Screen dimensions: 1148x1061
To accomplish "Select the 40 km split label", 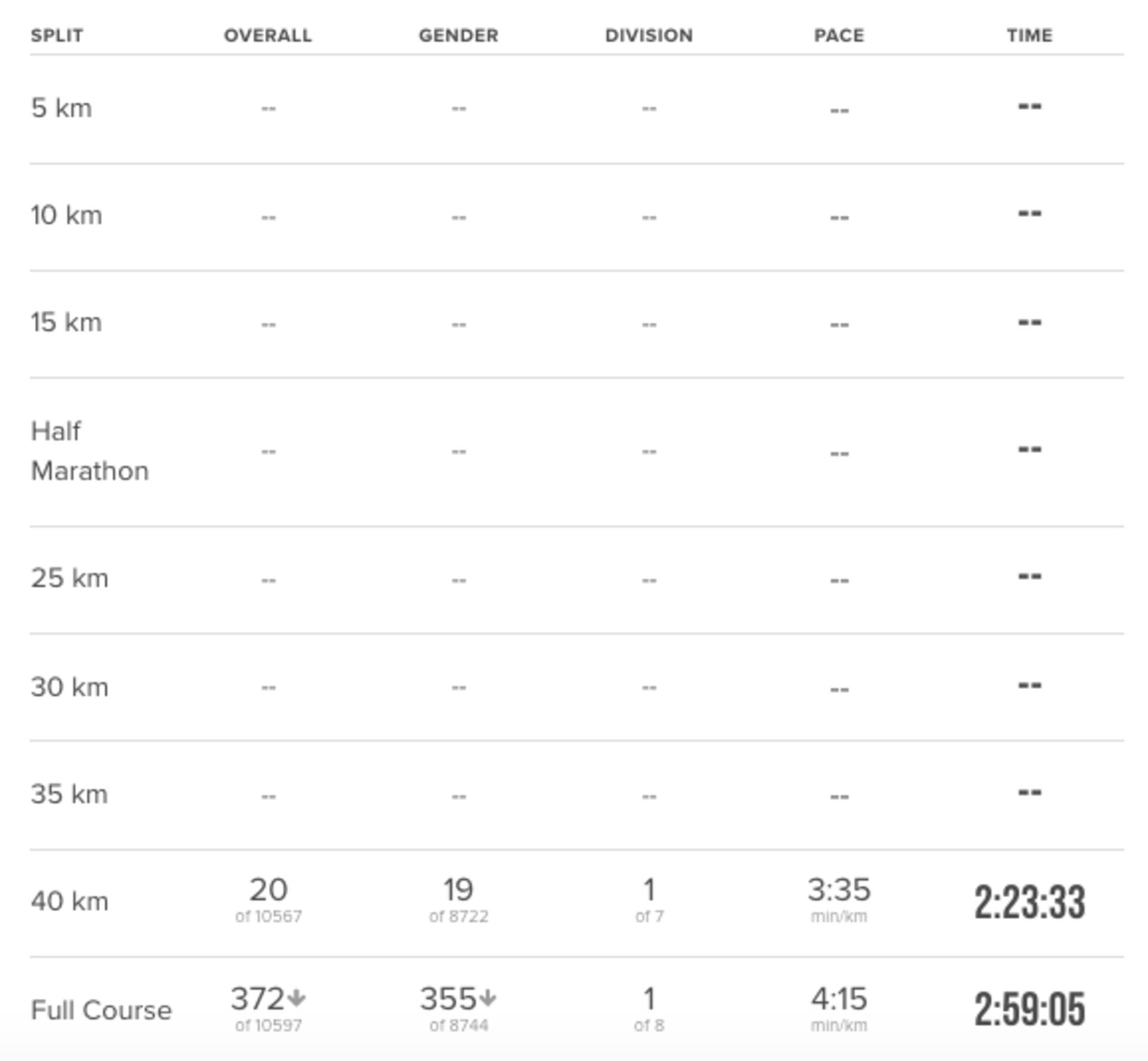I will point(69,901).
